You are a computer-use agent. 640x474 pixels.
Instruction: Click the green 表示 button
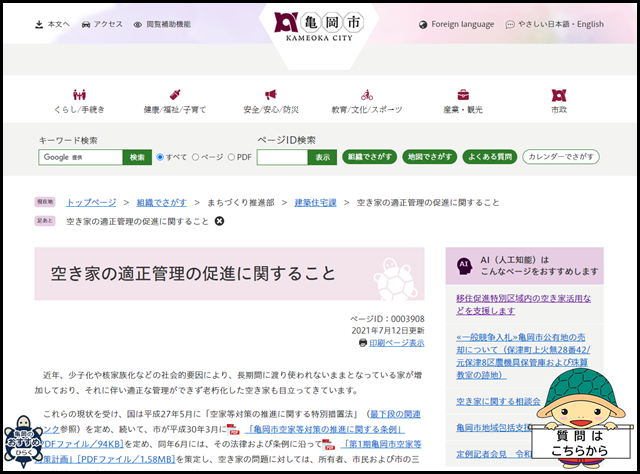click(x=322, y=157)
